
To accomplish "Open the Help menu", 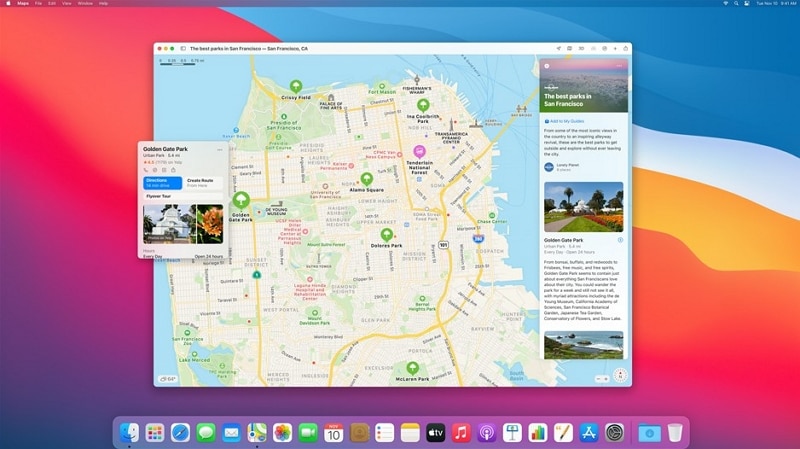I will [x=104, y=3].
